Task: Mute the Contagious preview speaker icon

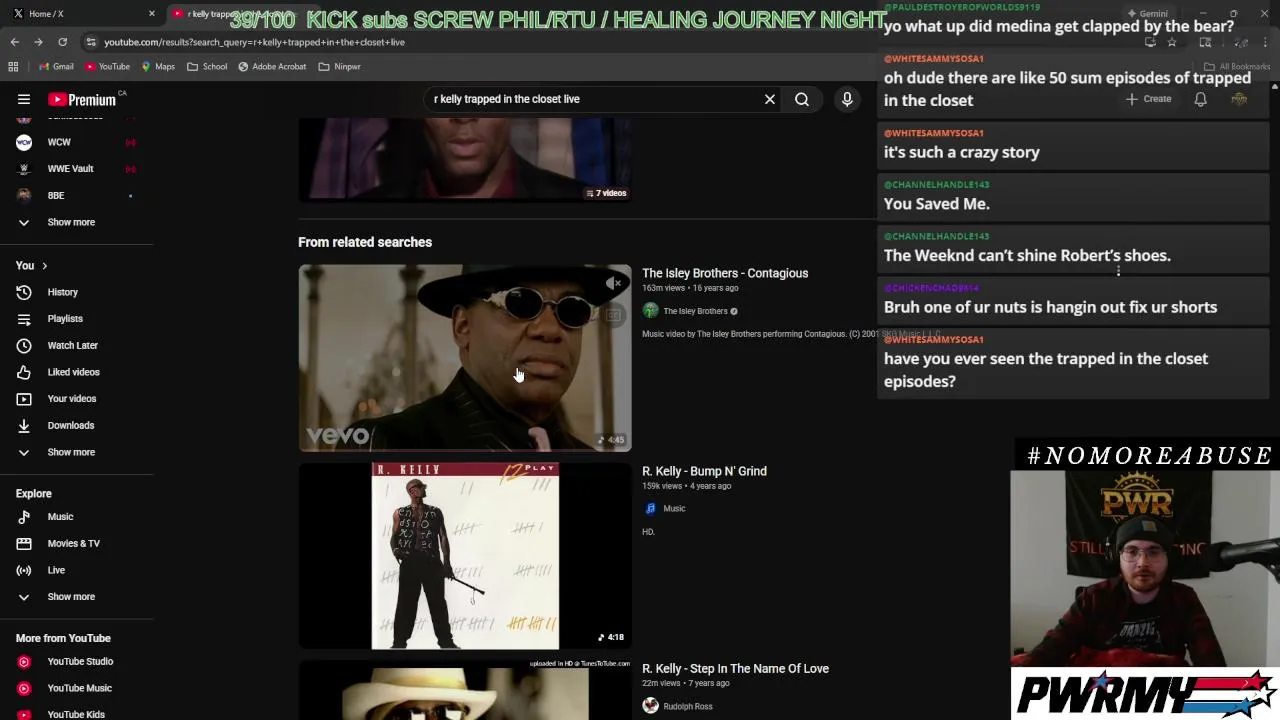Action: pos(613,284)
